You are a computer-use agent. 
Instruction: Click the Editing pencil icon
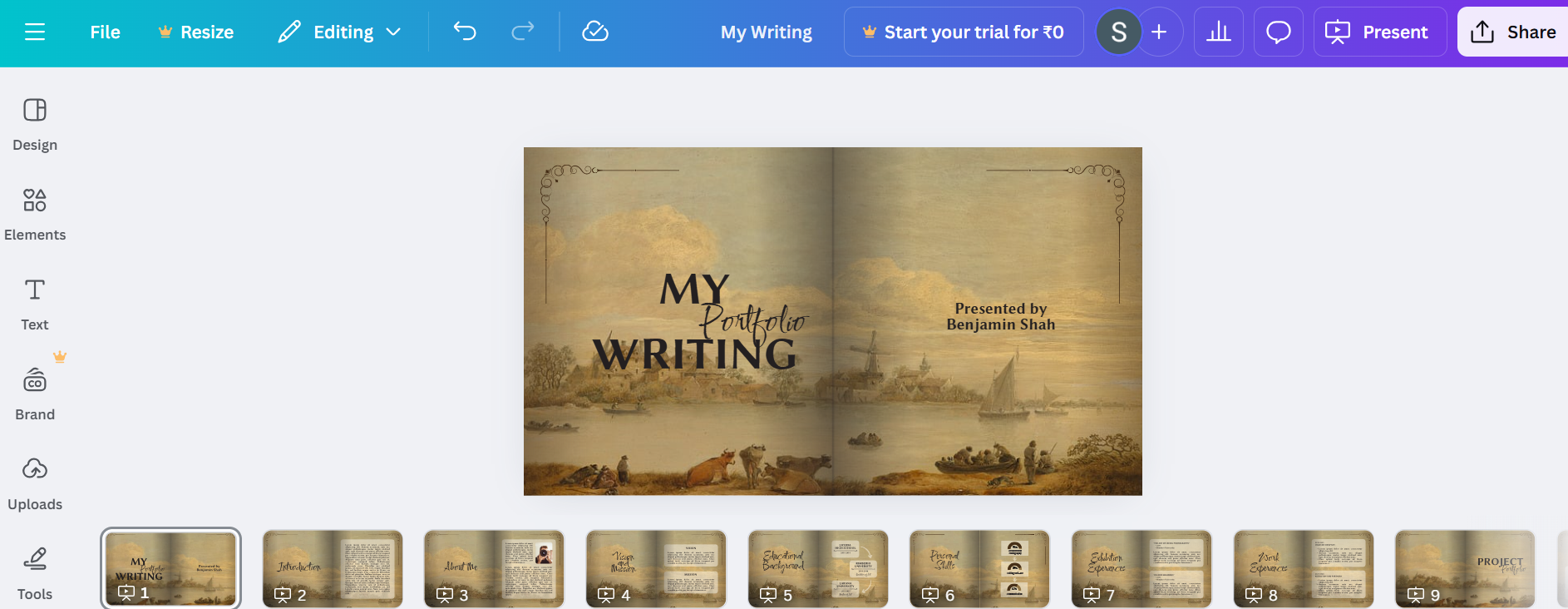[289, 32]
